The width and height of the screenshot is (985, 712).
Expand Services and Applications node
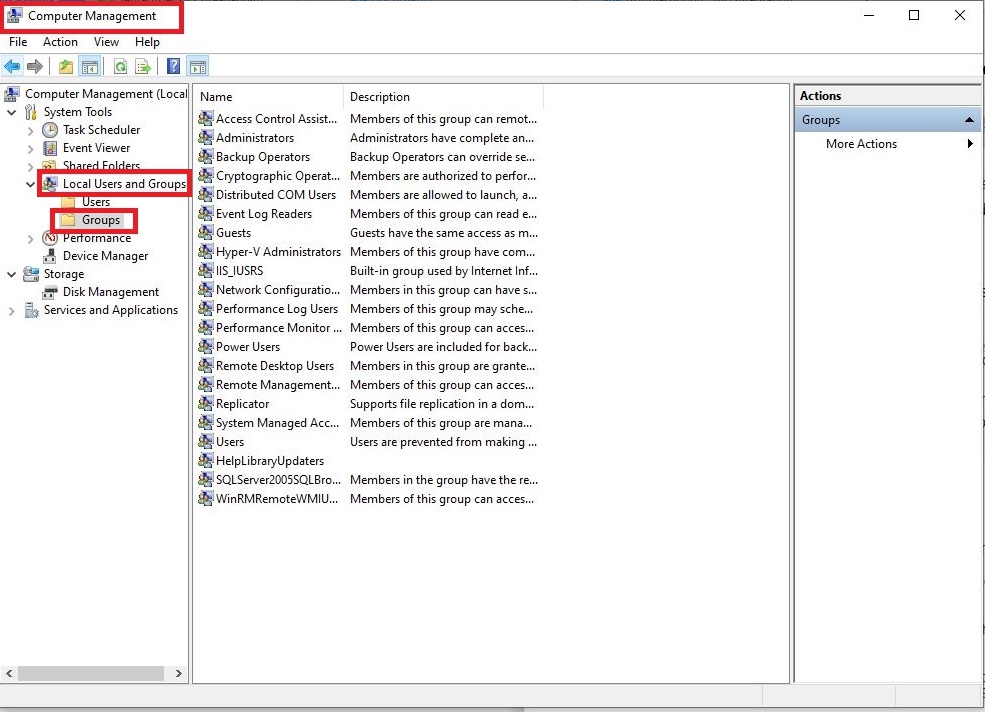pos(11,310)
